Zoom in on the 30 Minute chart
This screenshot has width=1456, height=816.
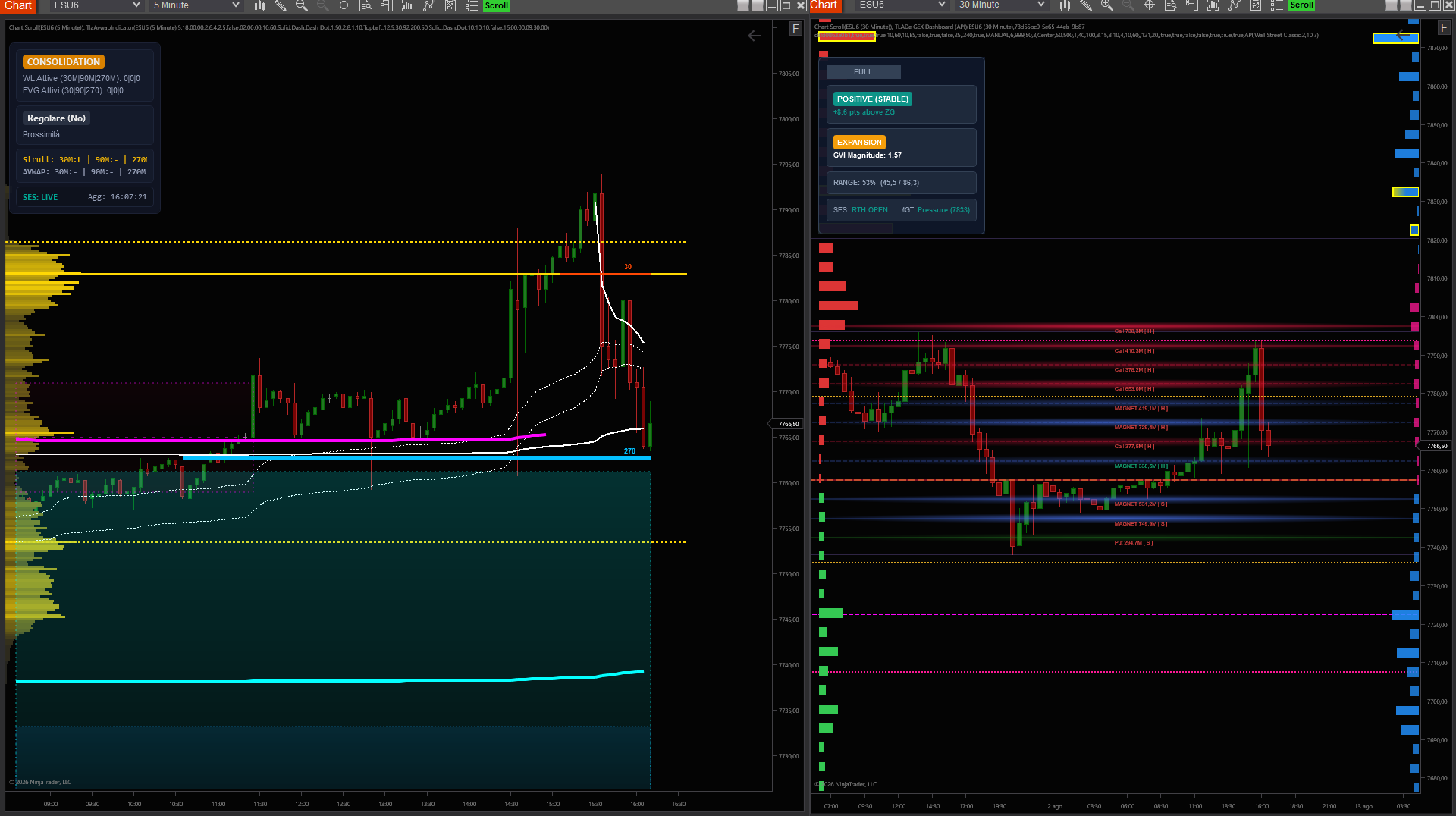[x=1107, y=5]
